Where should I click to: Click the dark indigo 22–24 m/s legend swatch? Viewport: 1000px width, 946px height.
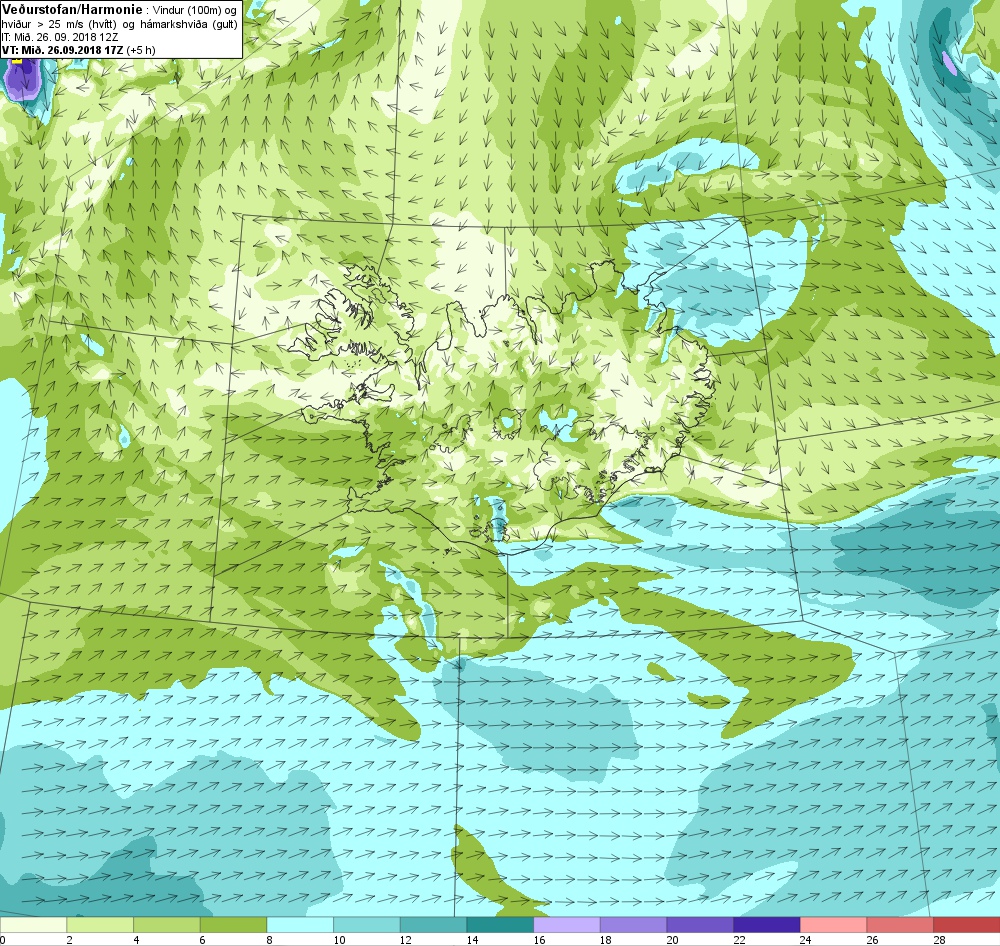767,925
